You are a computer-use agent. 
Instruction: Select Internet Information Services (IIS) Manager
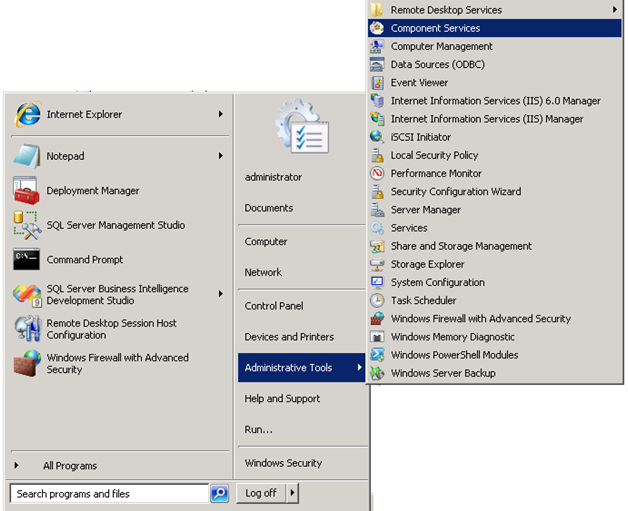tap(495, 119)
